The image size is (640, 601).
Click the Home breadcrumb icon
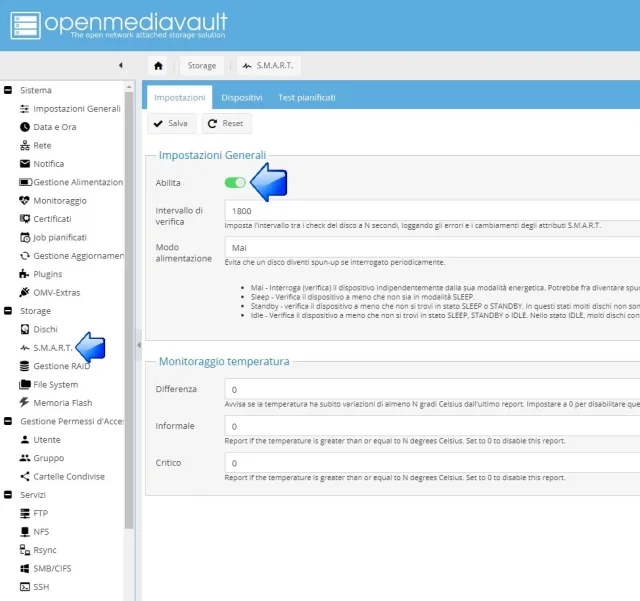coord(158,66)
